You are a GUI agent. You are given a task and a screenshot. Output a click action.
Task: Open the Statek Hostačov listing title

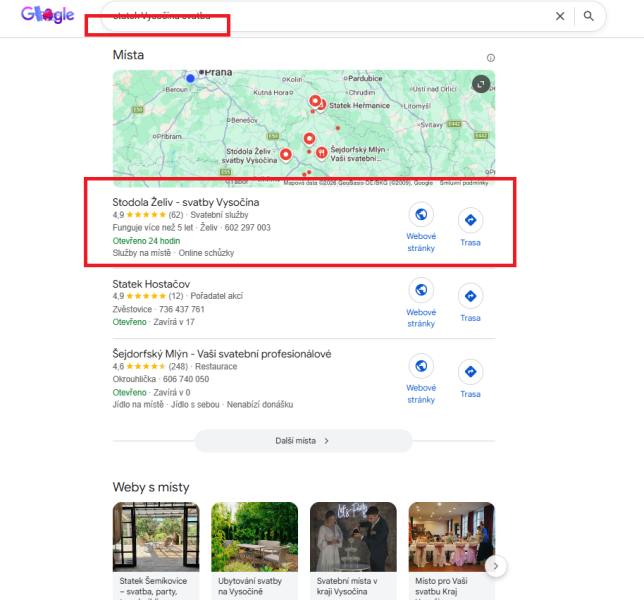click(x=151, y=284)
